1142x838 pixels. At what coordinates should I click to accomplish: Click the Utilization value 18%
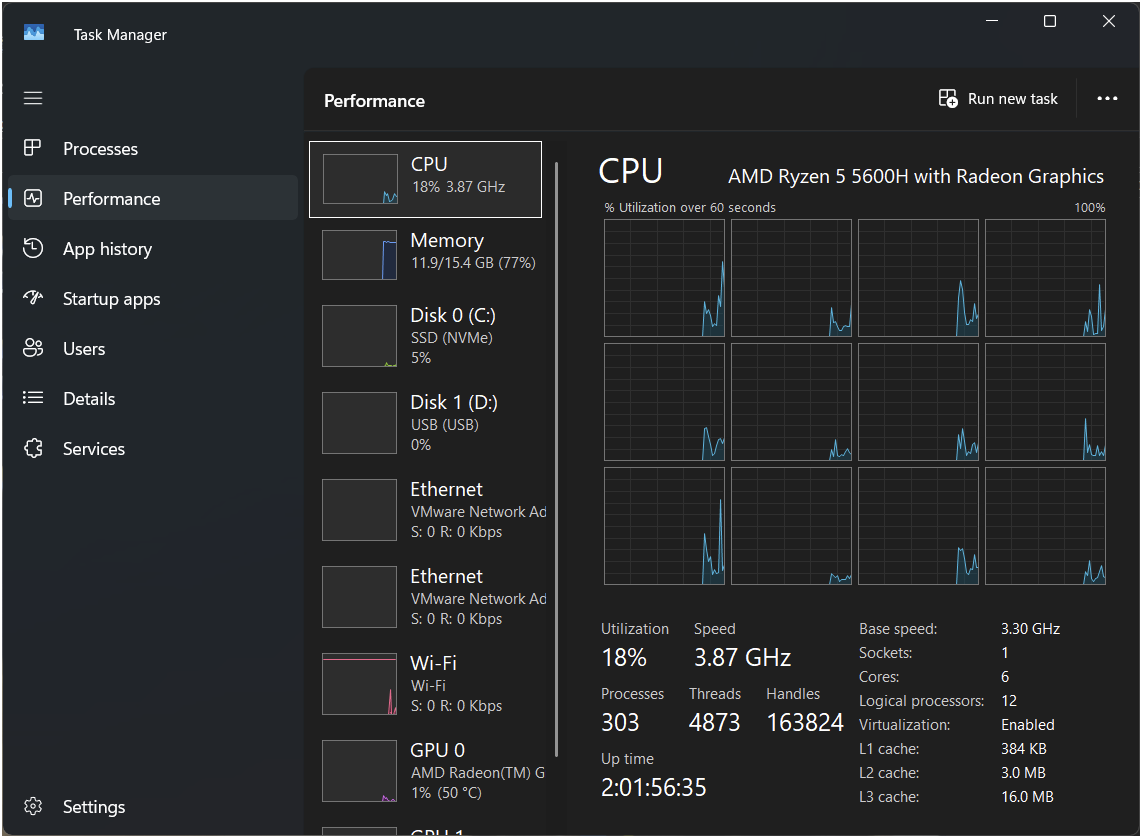pyautogui.click(x=623, y=657)
